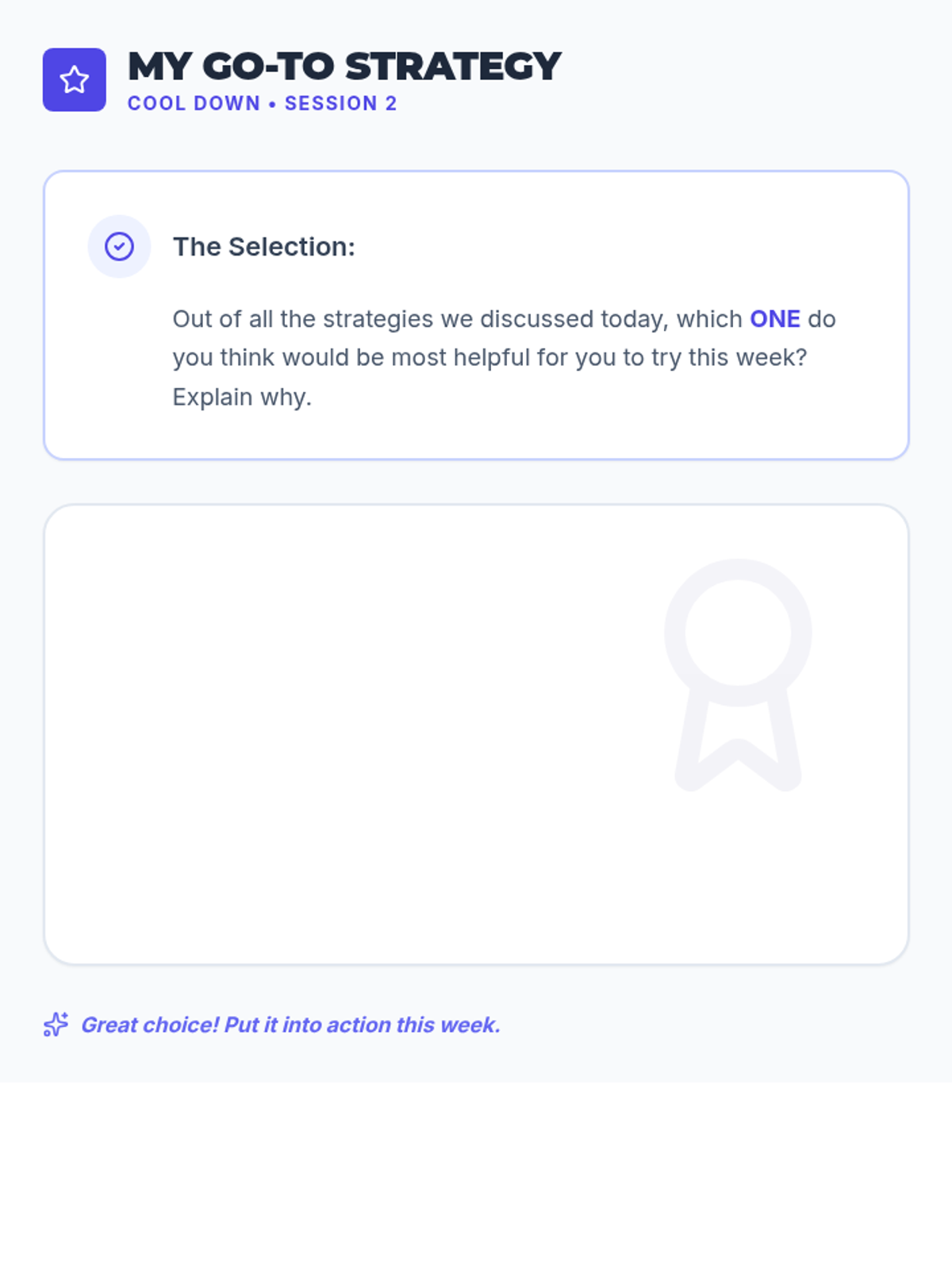The image size is (952, 1270).
Task: Click the word "STRATEGY" in the title
Action: [453, 67]
